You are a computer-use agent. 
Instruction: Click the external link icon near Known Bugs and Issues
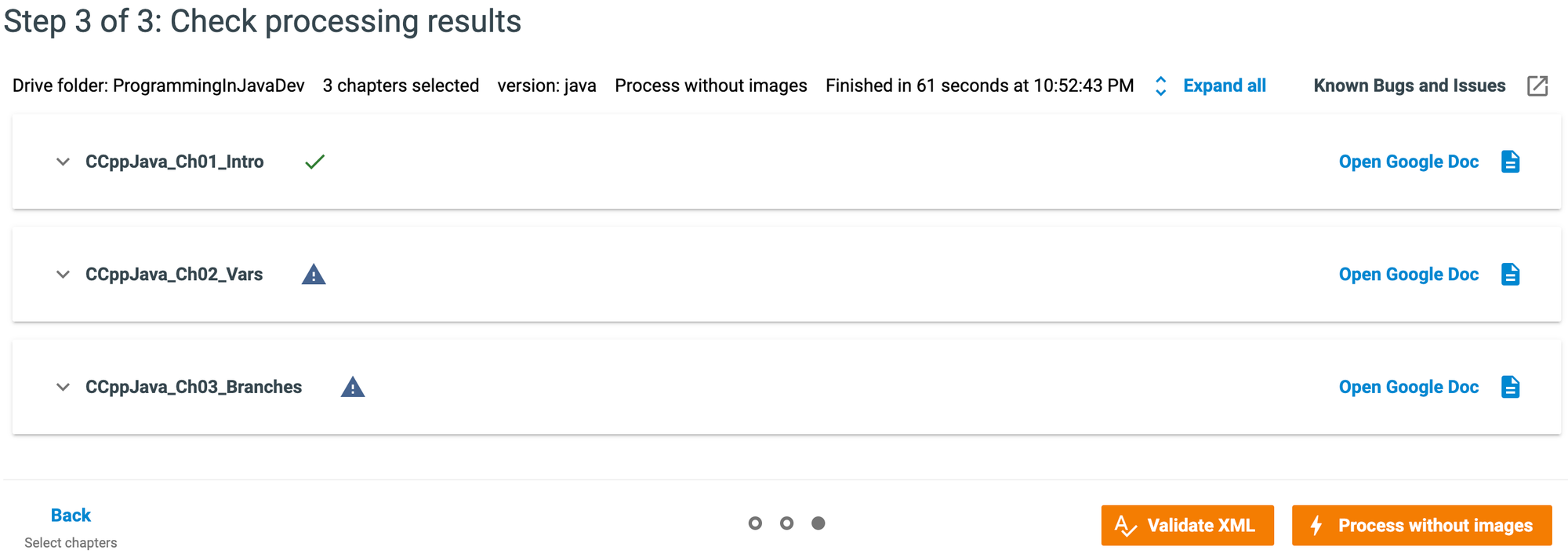coord(1537,86)
